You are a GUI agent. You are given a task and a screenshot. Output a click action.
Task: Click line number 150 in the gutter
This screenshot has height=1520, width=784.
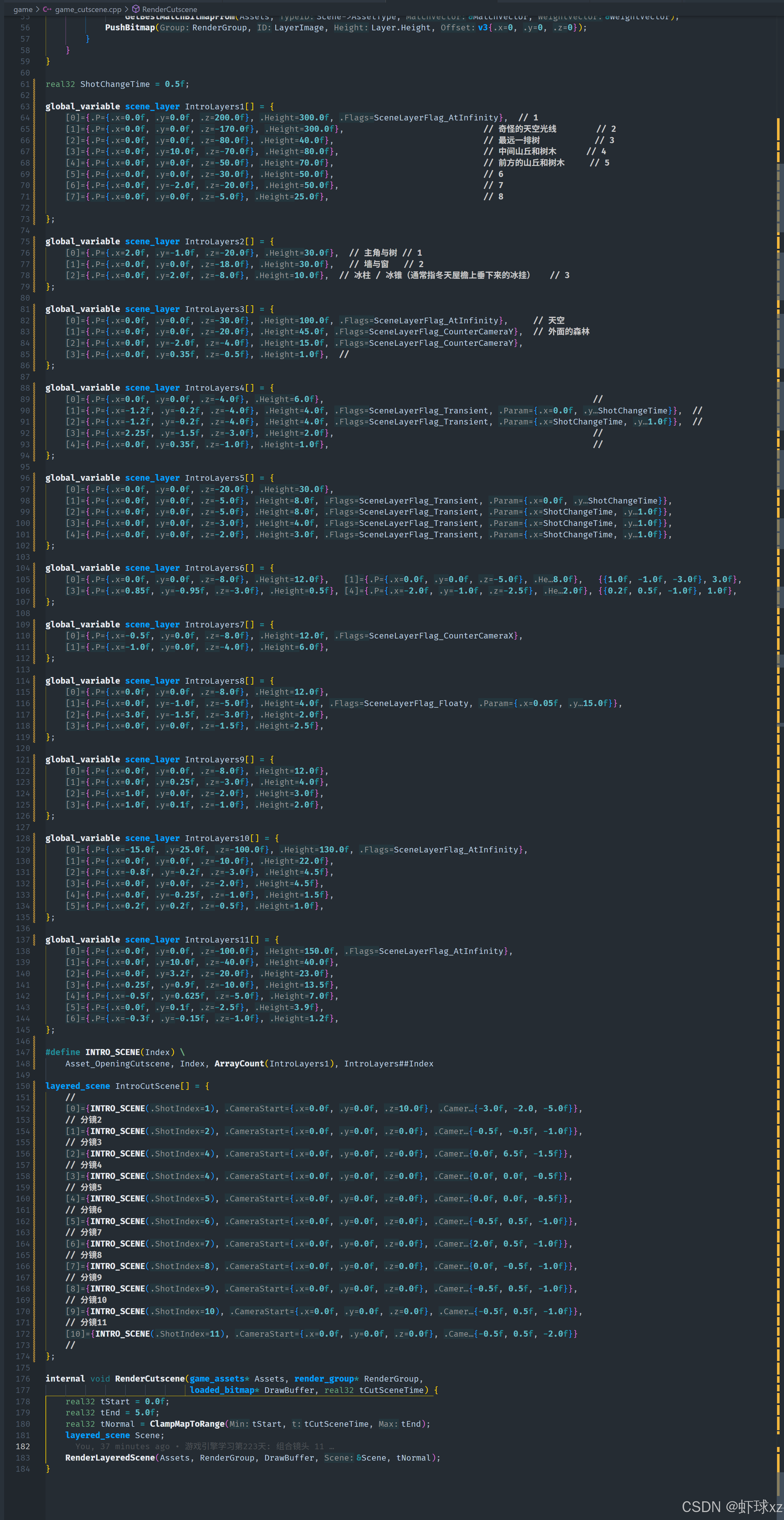coord(23,1086)
